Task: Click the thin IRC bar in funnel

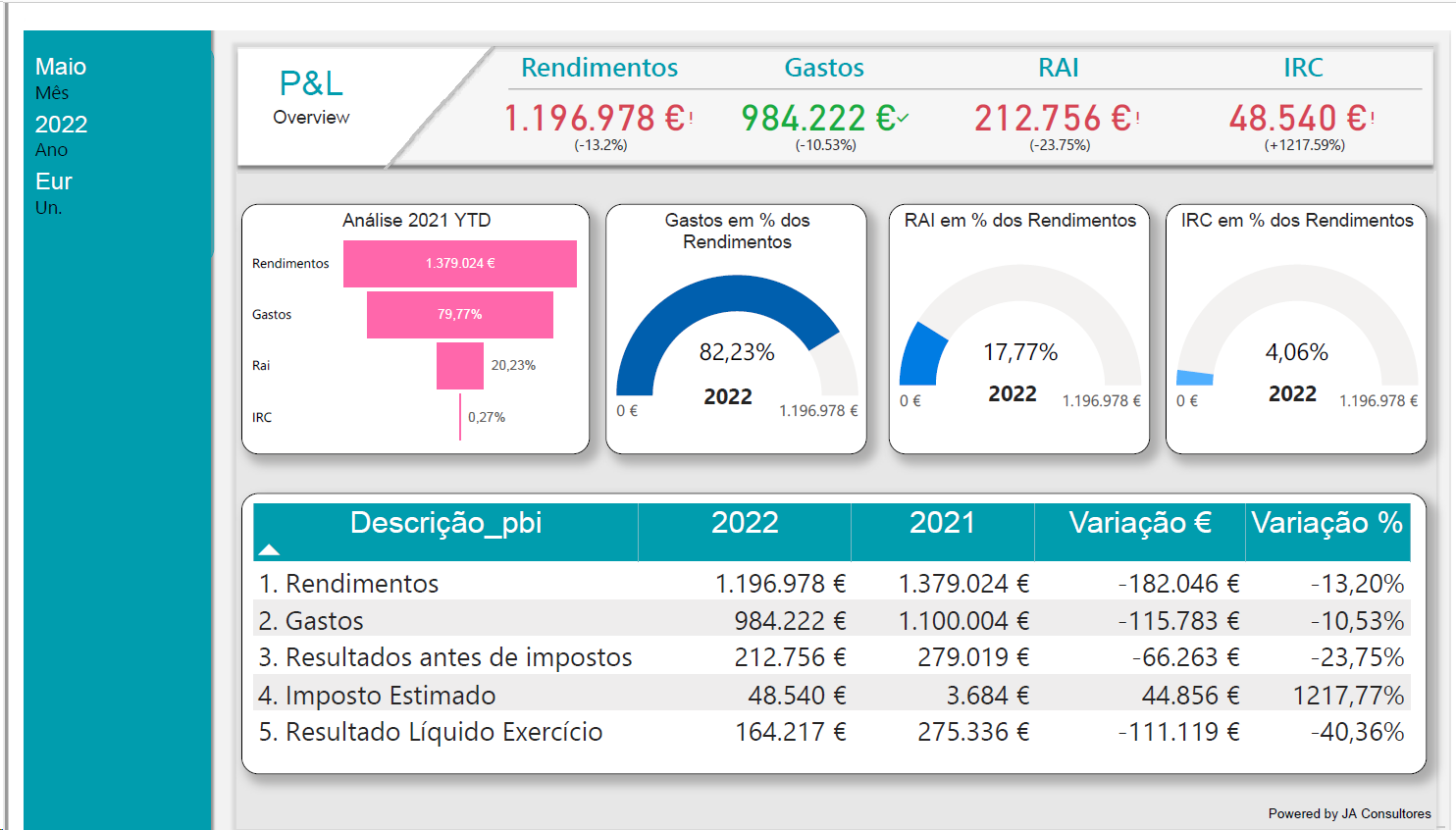Action: tap(460, 417)
